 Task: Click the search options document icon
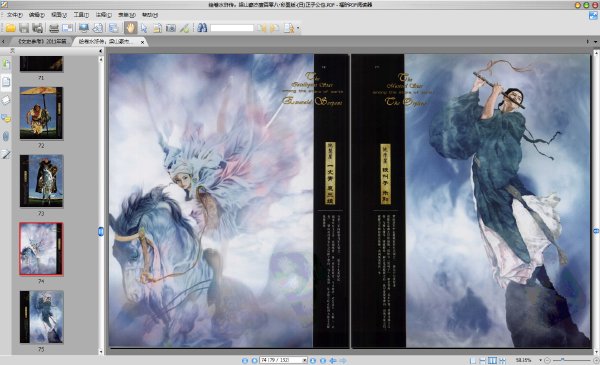pyautogui.click(x=289, y=28)
